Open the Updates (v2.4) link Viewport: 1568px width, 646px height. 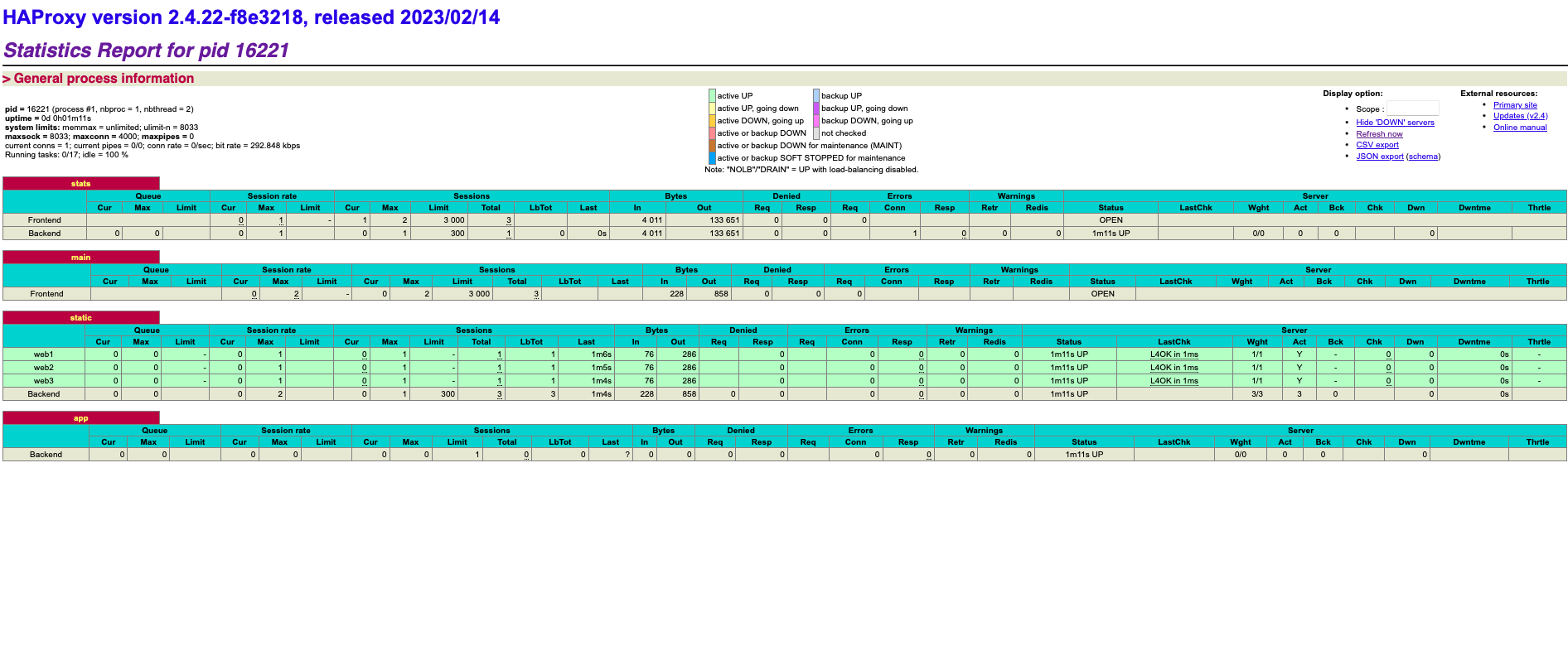click(x=1520, y=116)
